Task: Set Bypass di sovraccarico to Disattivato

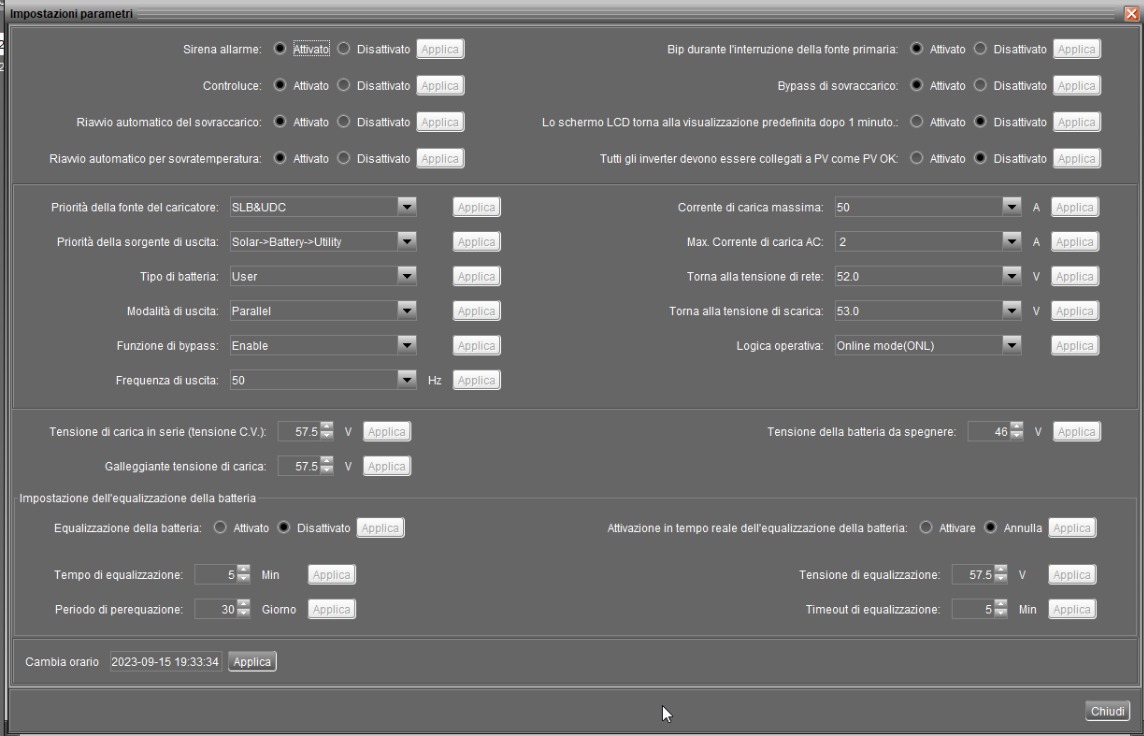Action: click(981, 85)
